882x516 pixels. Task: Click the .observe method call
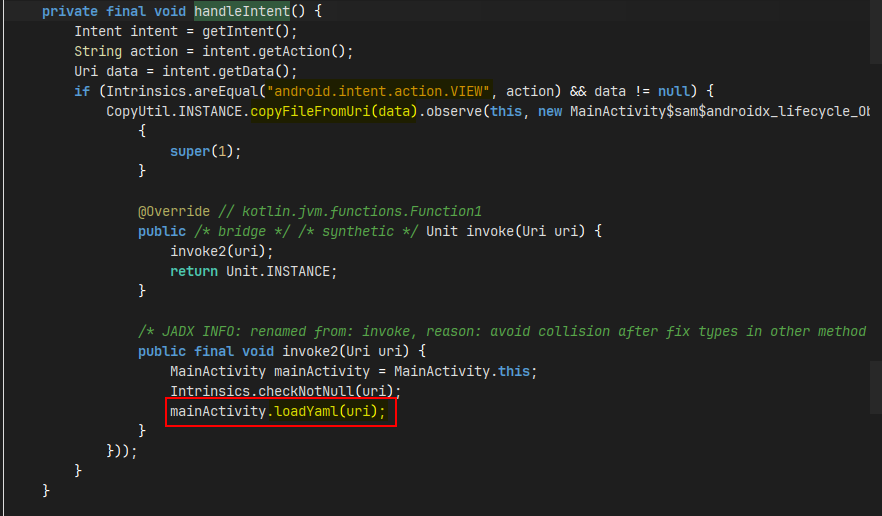[x=450, y=111]
